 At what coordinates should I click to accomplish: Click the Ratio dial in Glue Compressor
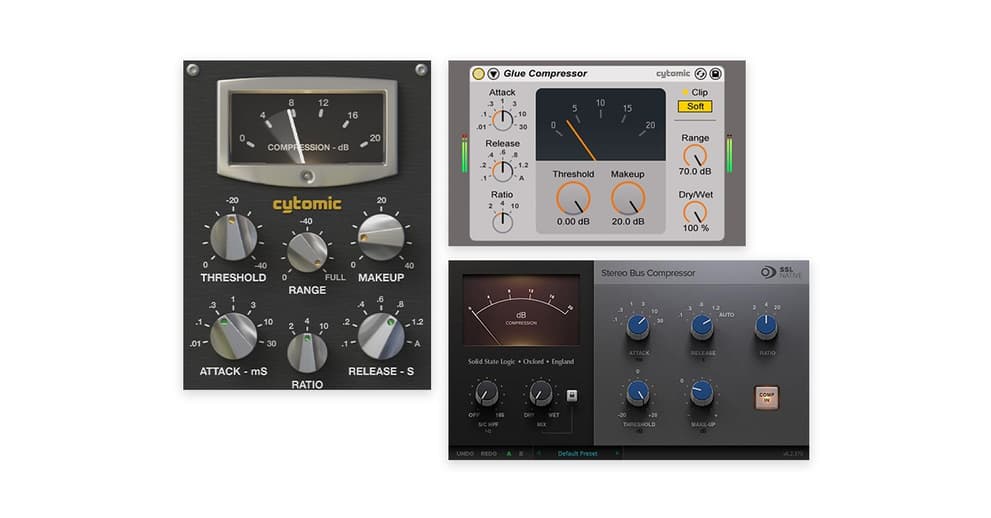tap(502, 221)
